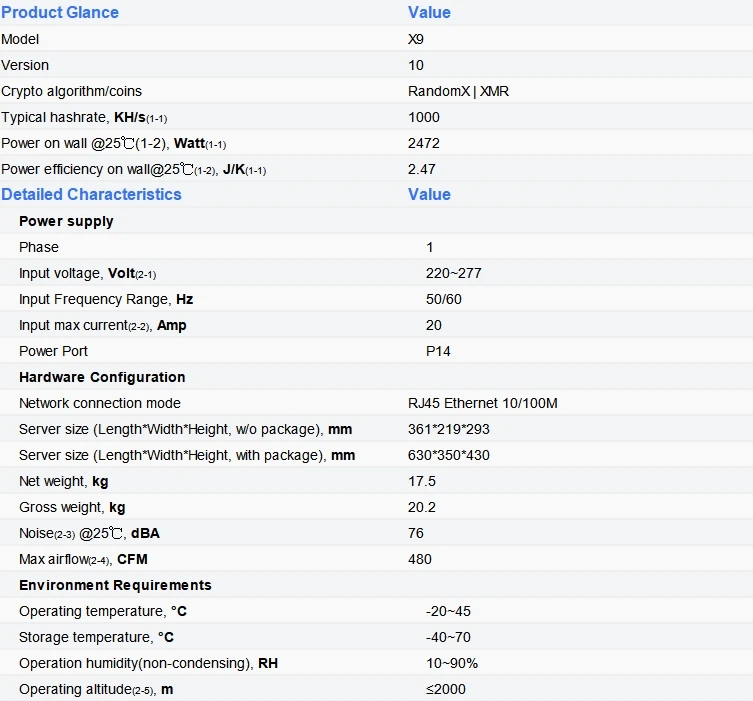This screenshot has width=753, height=701.
Task: Click the 'Power Port' label
Action: point(53,351)
